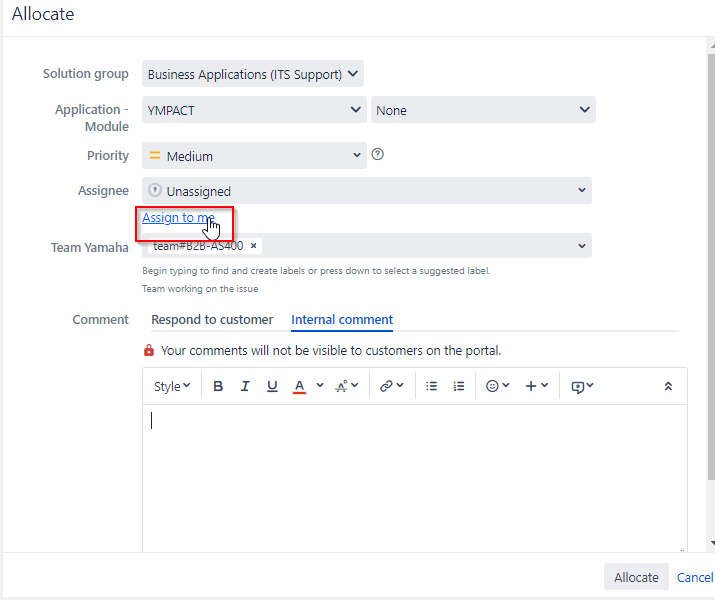This screenshot has height=600, width=715.
Task: Open the Solution group dropdown
Action: click(253, 74)
